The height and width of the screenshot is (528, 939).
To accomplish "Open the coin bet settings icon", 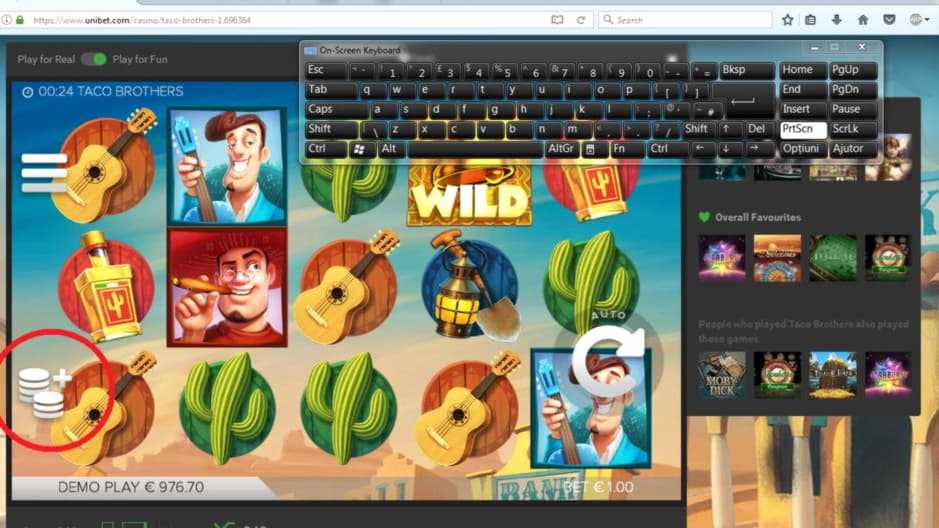I will pos(44,392).
